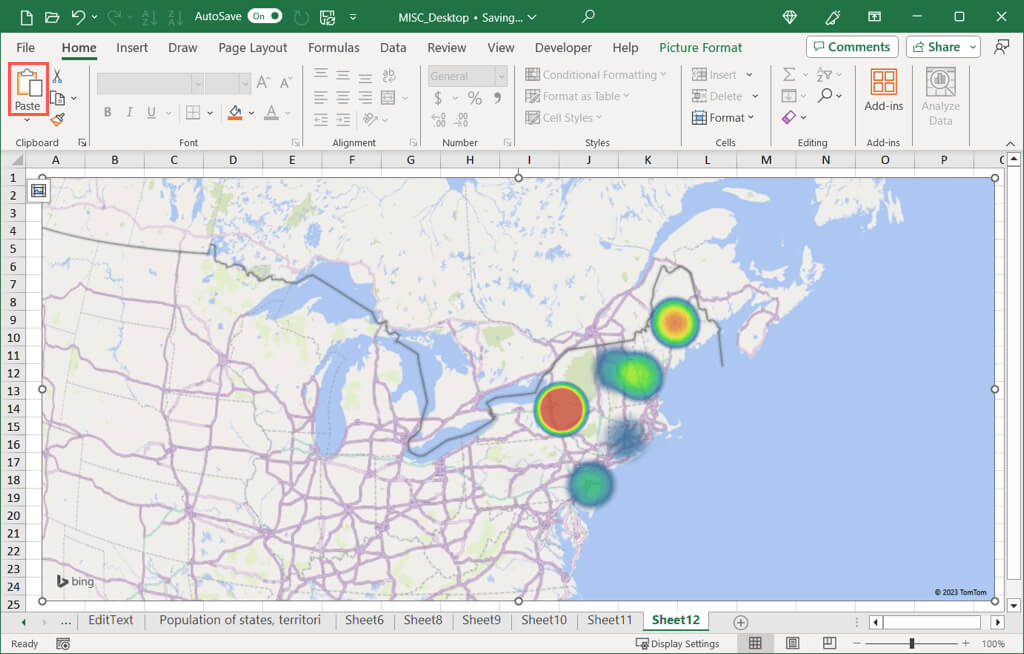
Task: Click the zoom slider in status bar
Action: [x=911, y=643]
